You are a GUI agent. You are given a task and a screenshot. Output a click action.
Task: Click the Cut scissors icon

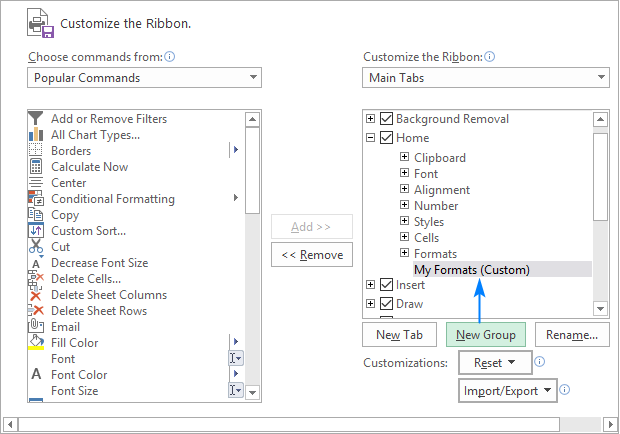(x=36, y=247)
